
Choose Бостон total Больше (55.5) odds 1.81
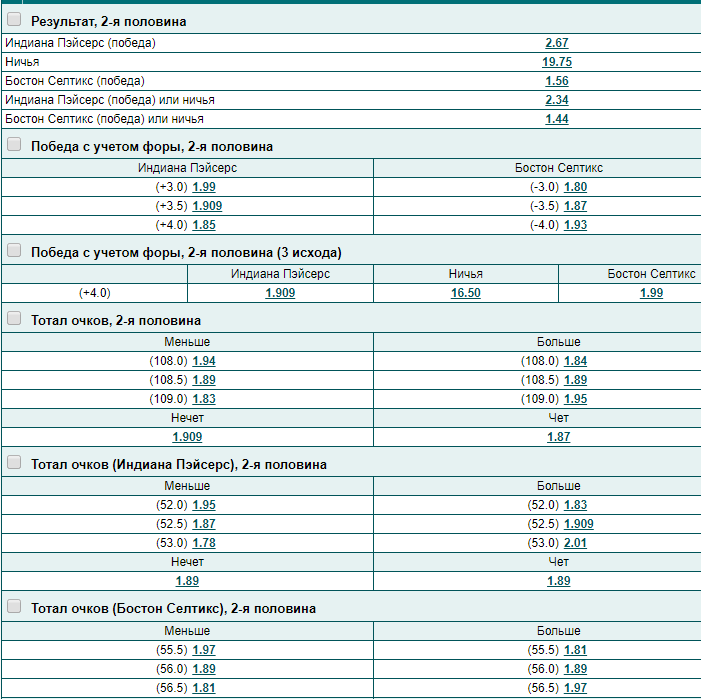tap(575, 650)
